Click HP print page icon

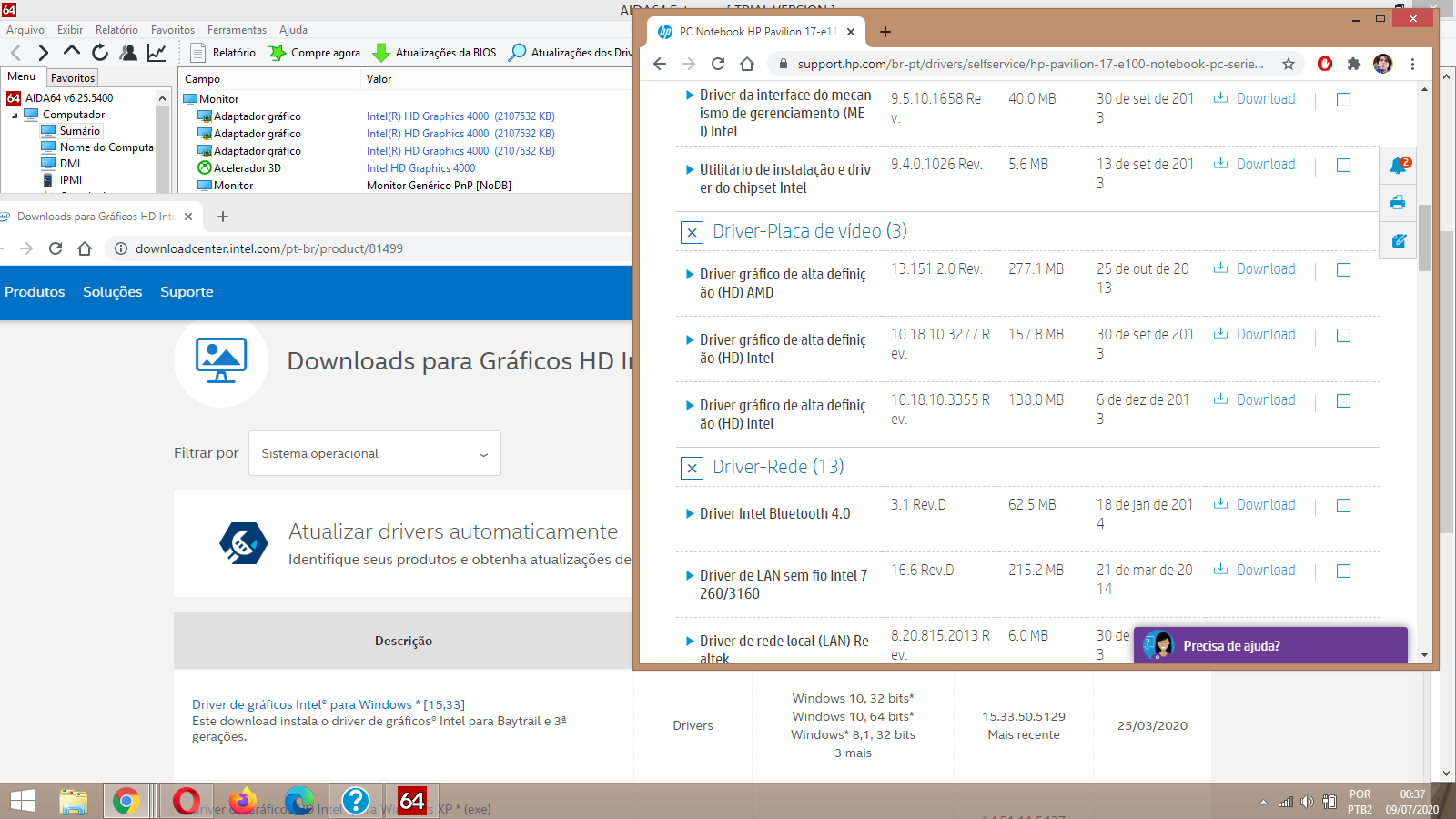tap(1398, 202)
